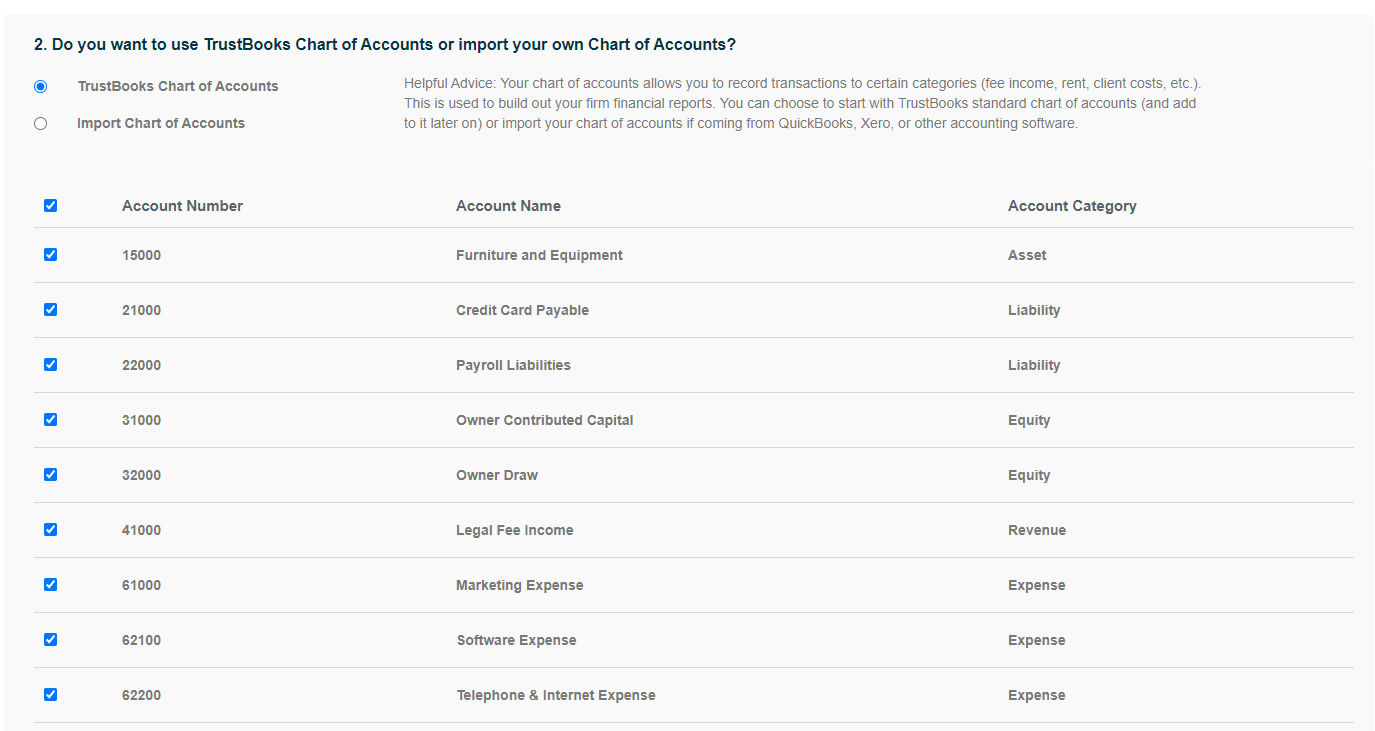This screenshot has height=731, width=1375.
Task: Uncheck the Furniture and Equipment account checkbox
Action: pos(50,254)
